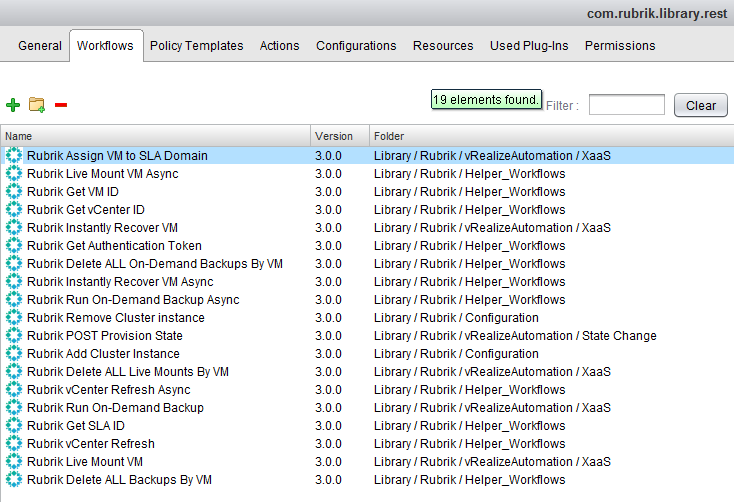Select row Rubrik Assign VM to SLA Domain
The image size is (734, 502).
[x=367, y=155]
